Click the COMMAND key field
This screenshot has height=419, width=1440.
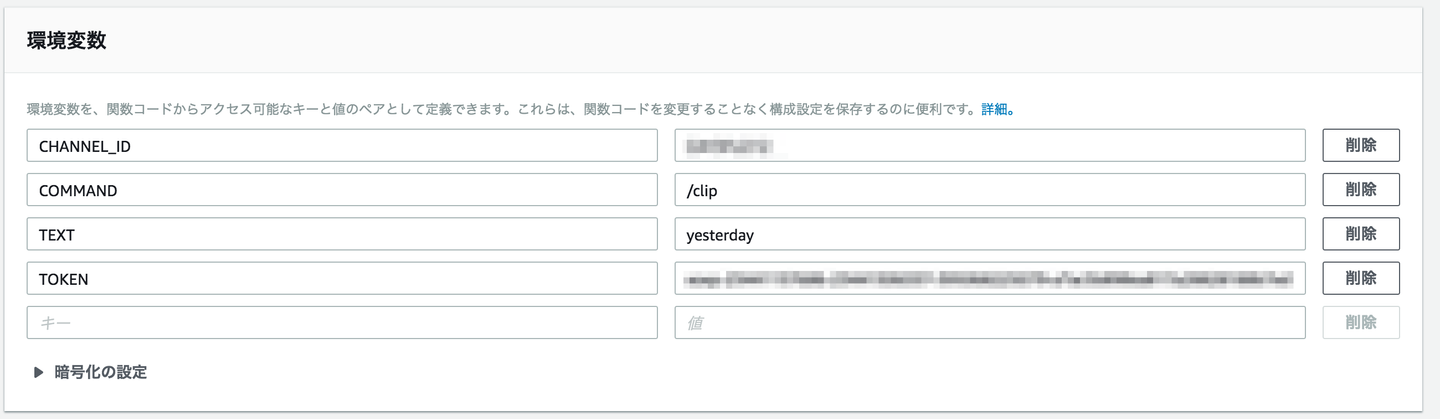click(341, 190)
